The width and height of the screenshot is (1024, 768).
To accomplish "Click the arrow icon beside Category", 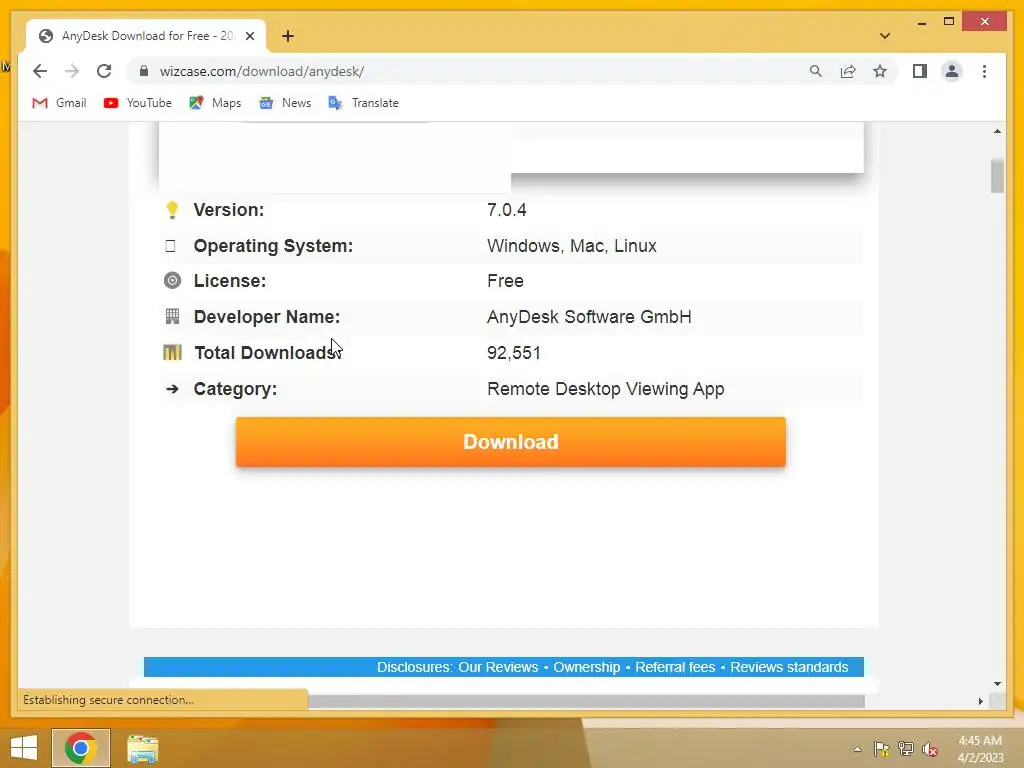I will click(x=172, y=389).
